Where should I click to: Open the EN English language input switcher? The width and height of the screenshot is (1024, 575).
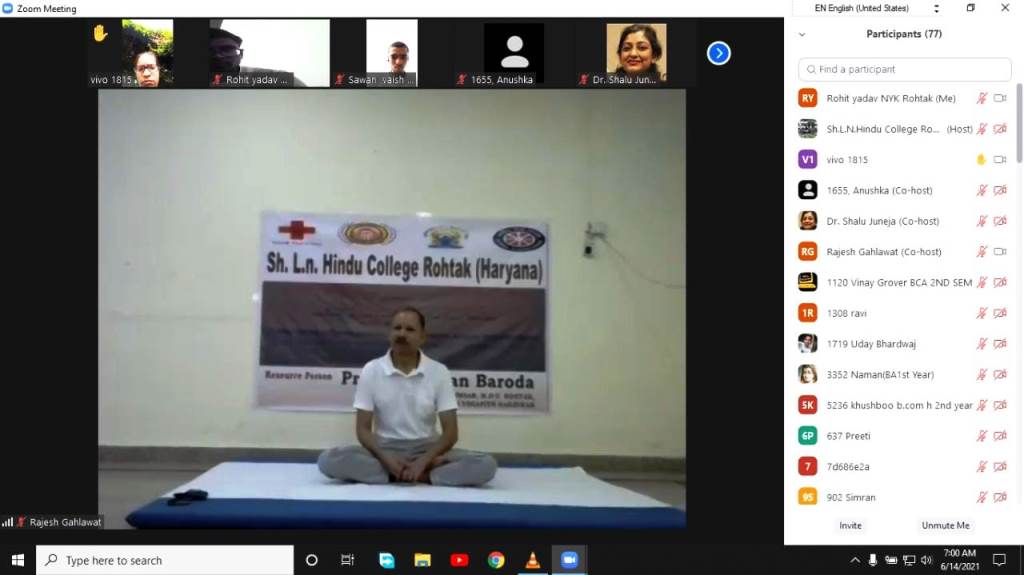[861, 8]
